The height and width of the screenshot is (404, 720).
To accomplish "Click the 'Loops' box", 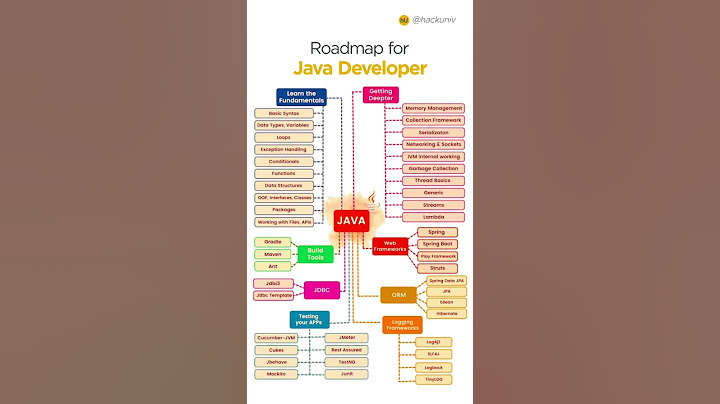I will 284,137.
